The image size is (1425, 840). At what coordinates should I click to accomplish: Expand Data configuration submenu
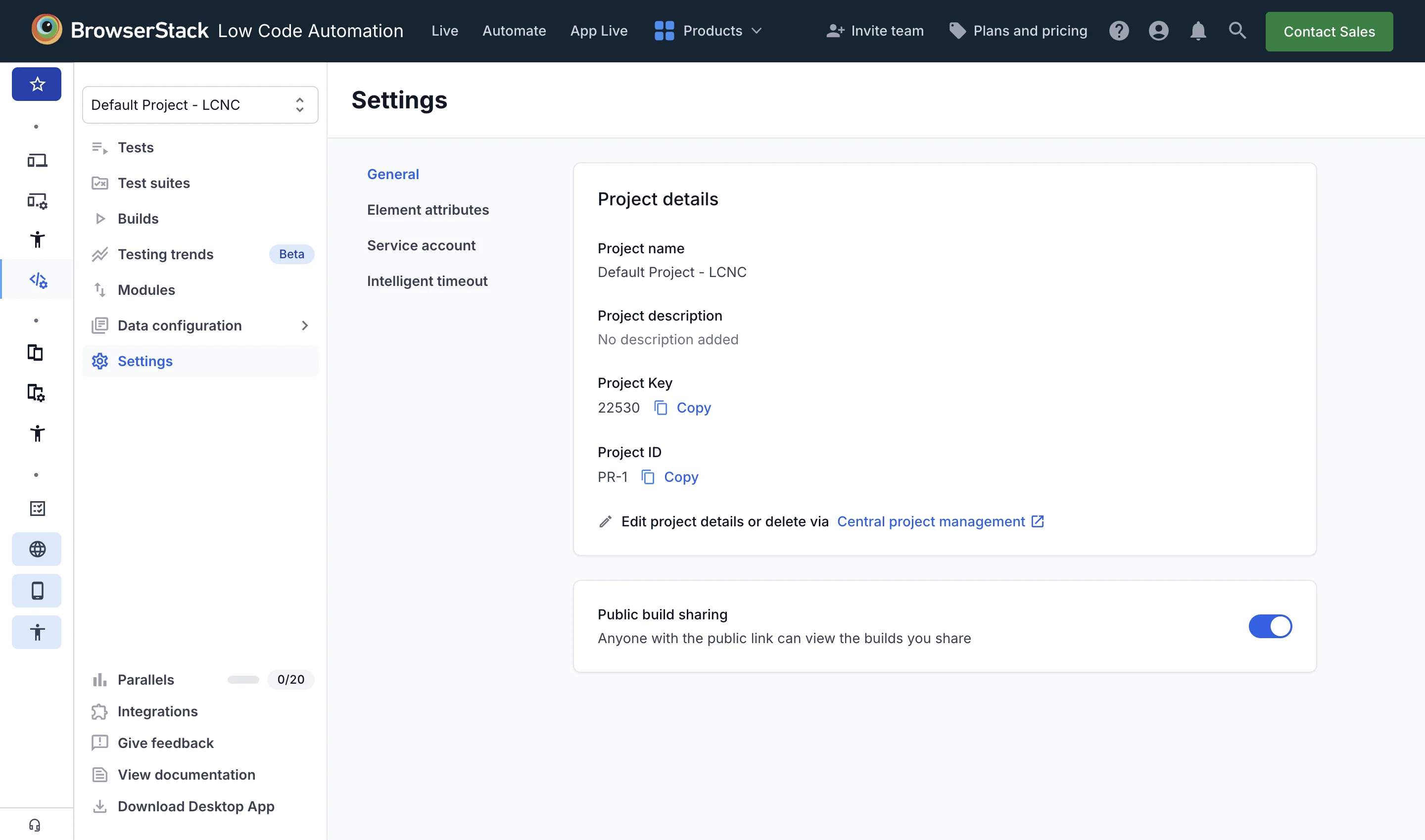click(305, 326)
